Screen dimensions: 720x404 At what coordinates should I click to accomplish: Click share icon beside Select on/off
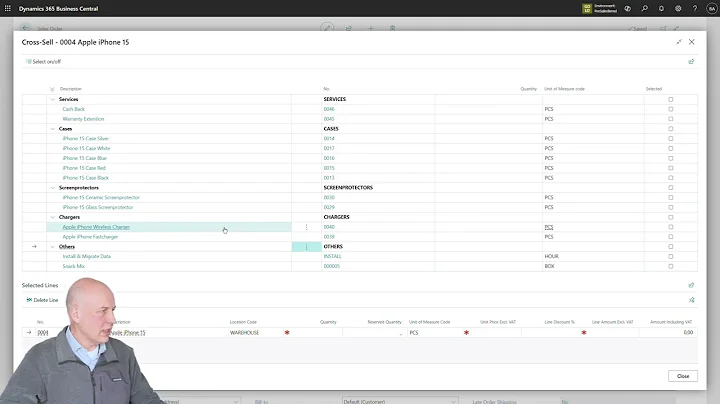(x=691, y=62)
